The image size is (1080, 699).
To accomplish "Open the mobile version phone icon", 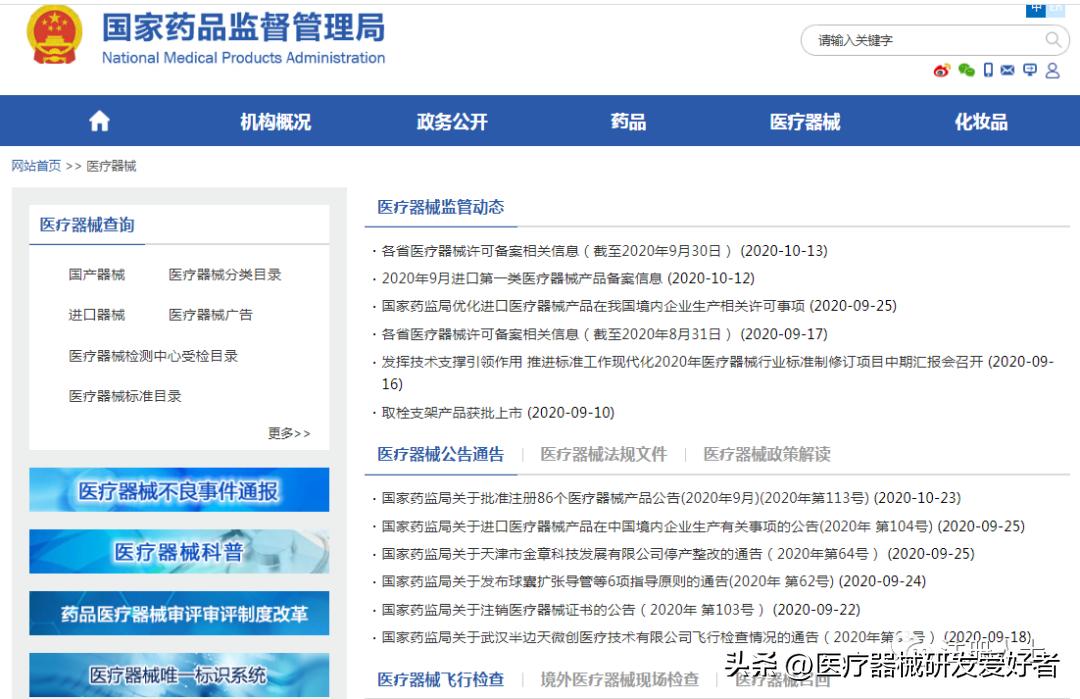I will (x=989, y=70).
